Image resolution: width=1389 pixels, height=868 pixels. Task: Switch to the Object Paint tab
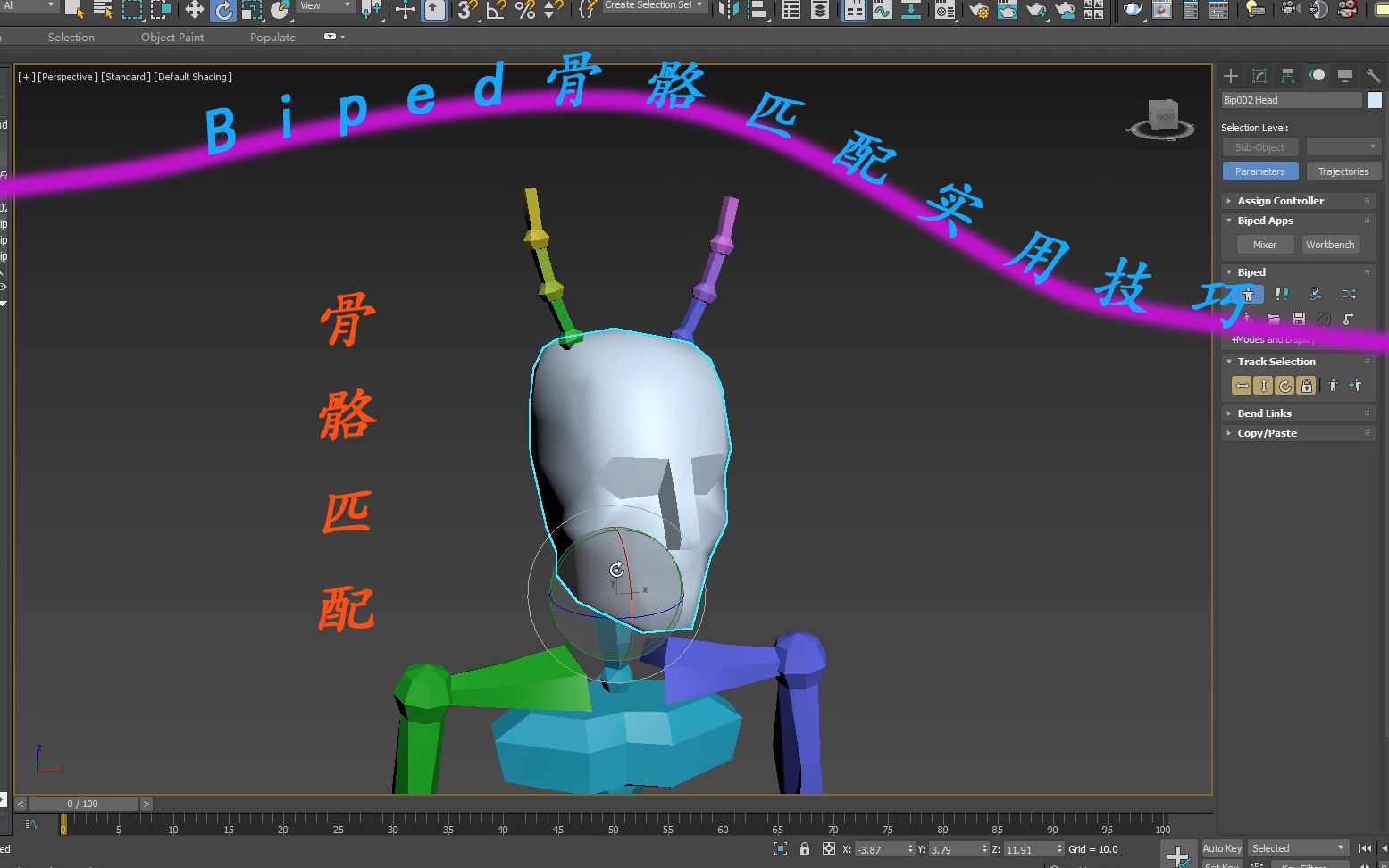(x=172, y=37)
